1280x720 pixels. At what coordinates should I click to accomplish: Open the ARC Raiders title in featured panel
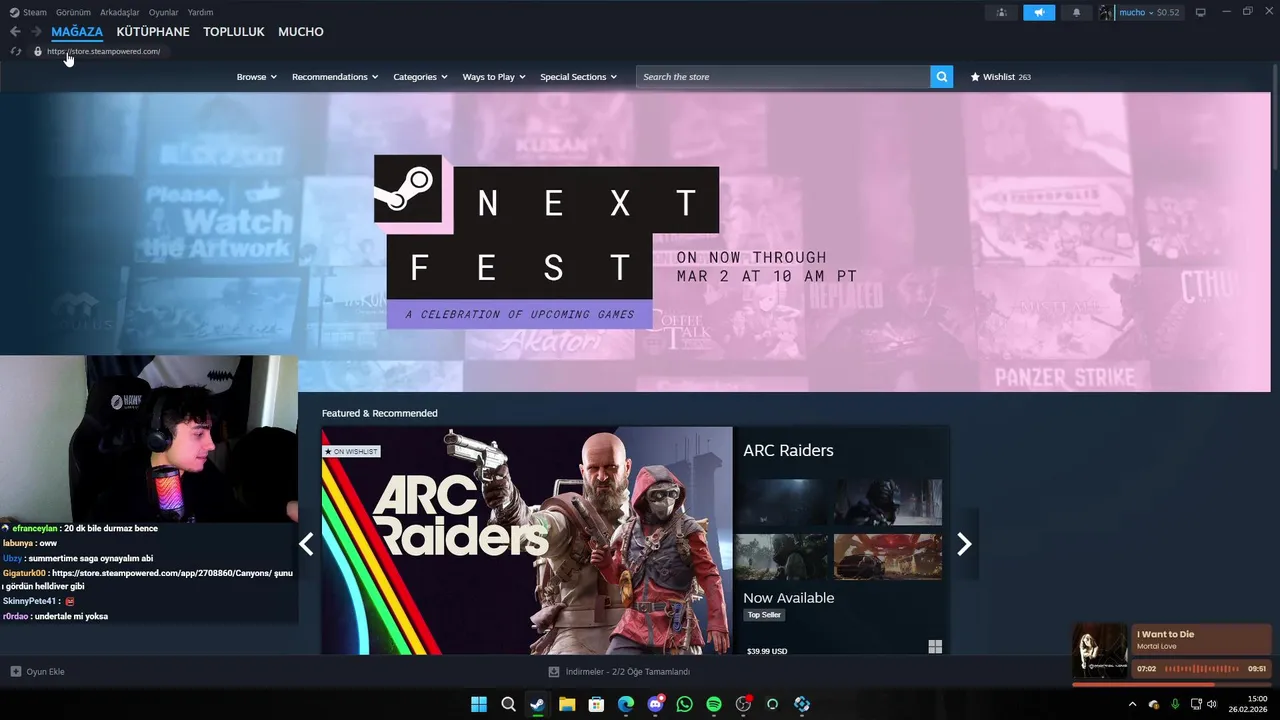[788, 450]
